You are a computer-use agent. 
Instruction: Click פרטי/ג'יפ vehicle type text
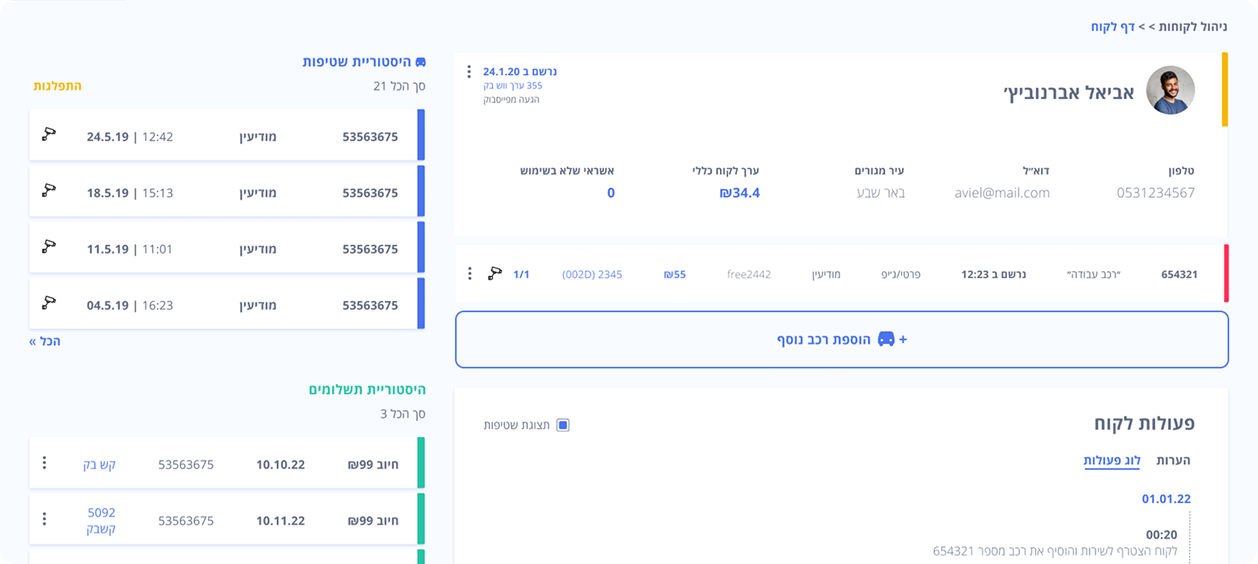[901, 274]
